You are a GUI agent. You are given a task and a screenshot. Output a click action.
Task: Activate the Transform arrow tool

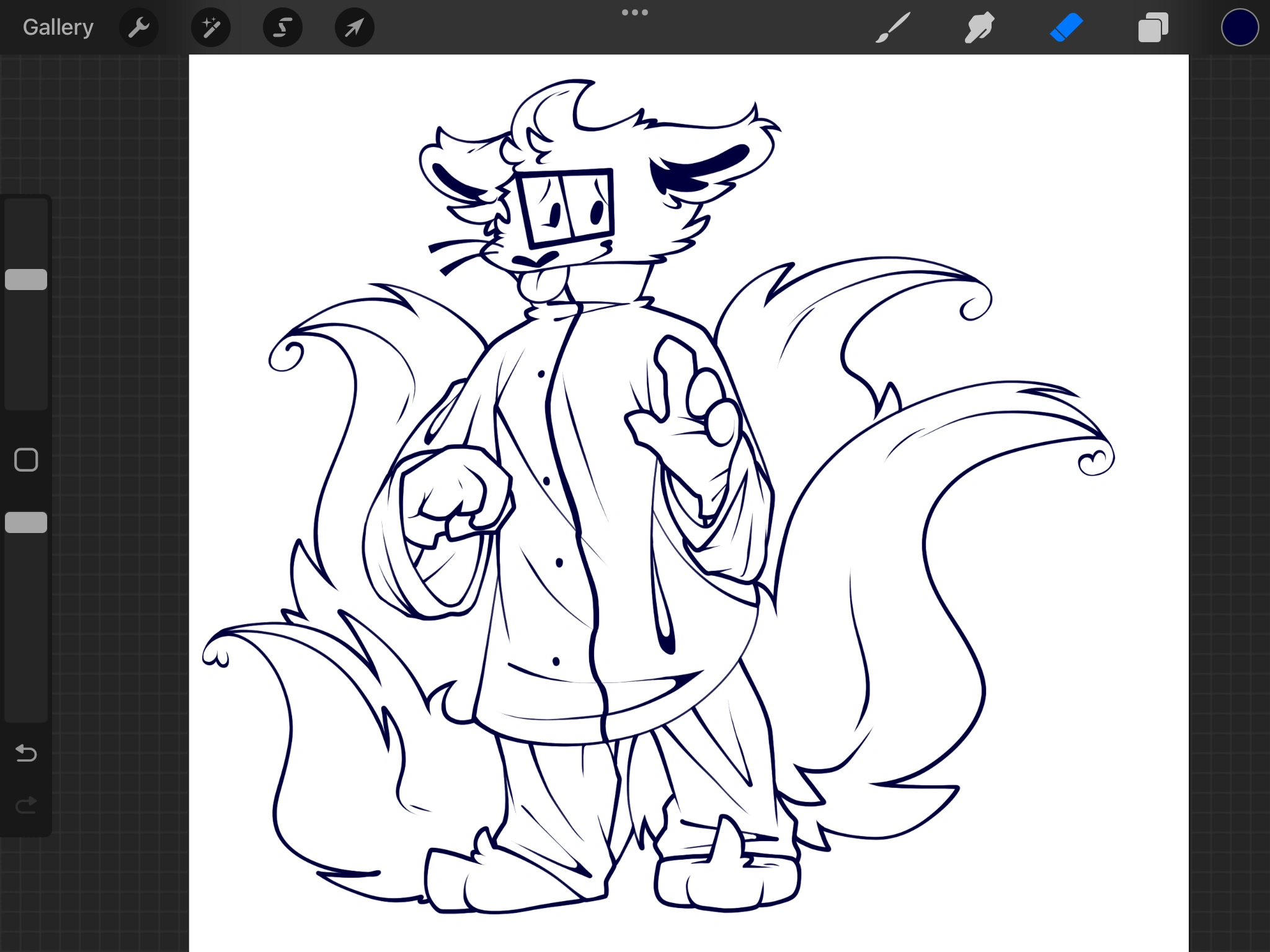pyautogui.click(x=353, y=27)
